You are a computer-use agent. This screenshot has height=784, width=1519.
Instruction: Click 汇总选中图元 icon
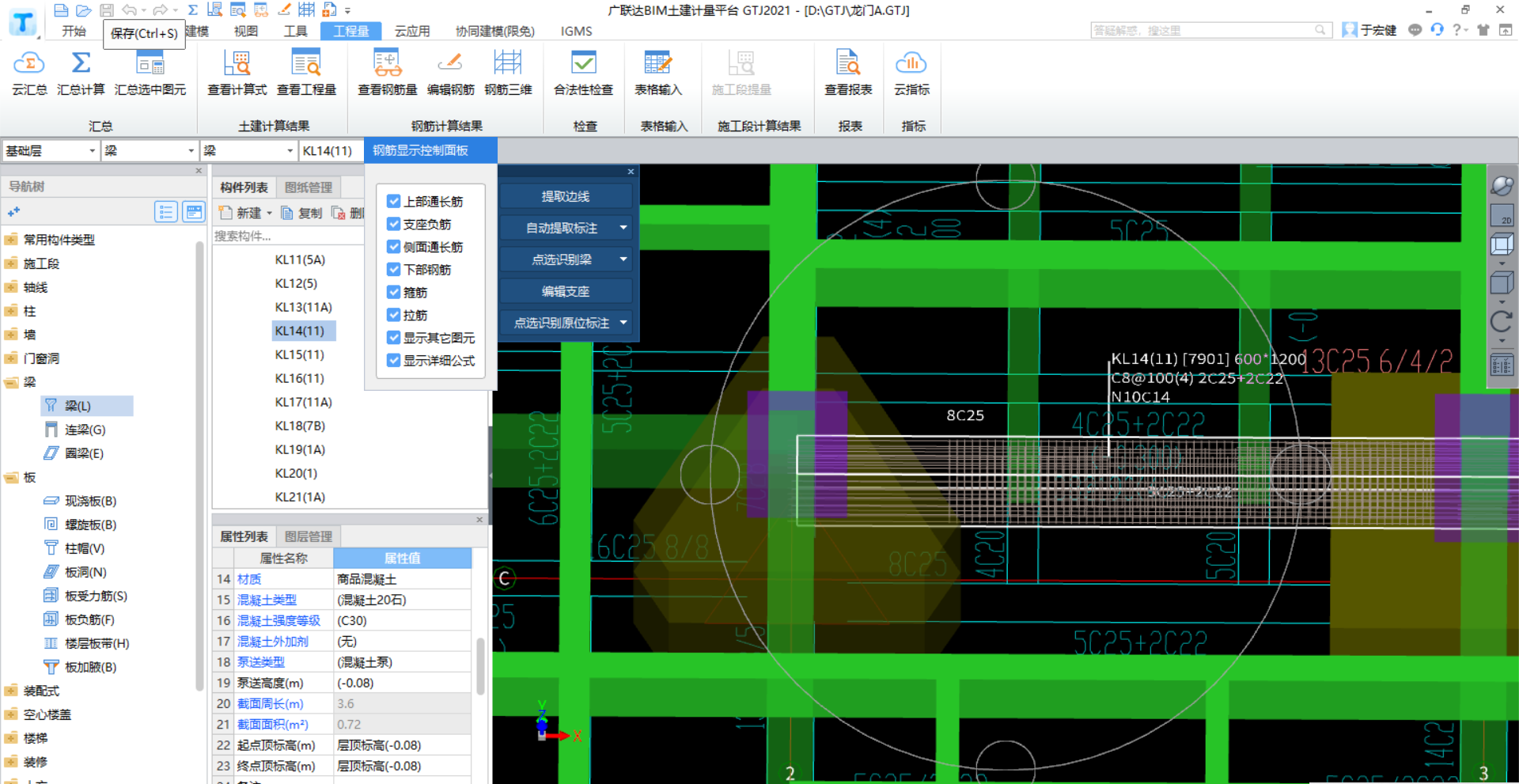150,73
